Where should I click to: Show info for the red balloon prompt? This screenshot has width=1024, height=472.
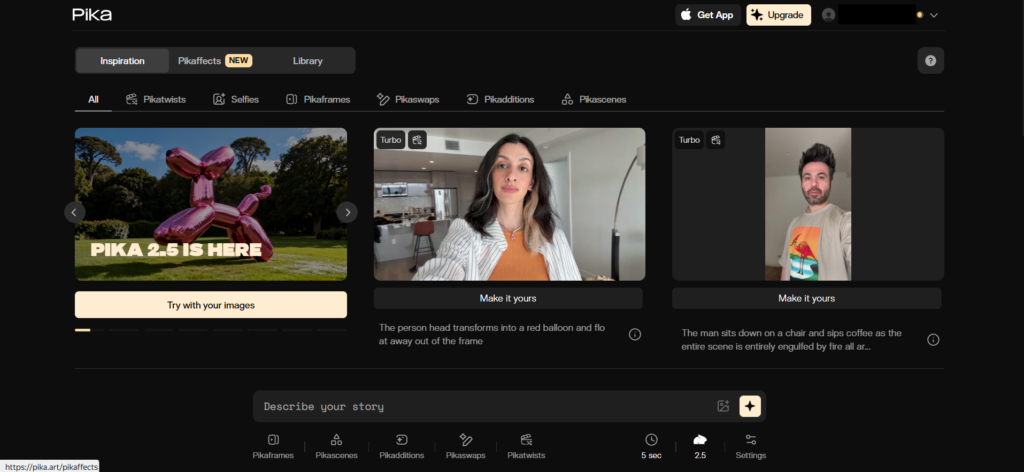[x=634, y=334]
